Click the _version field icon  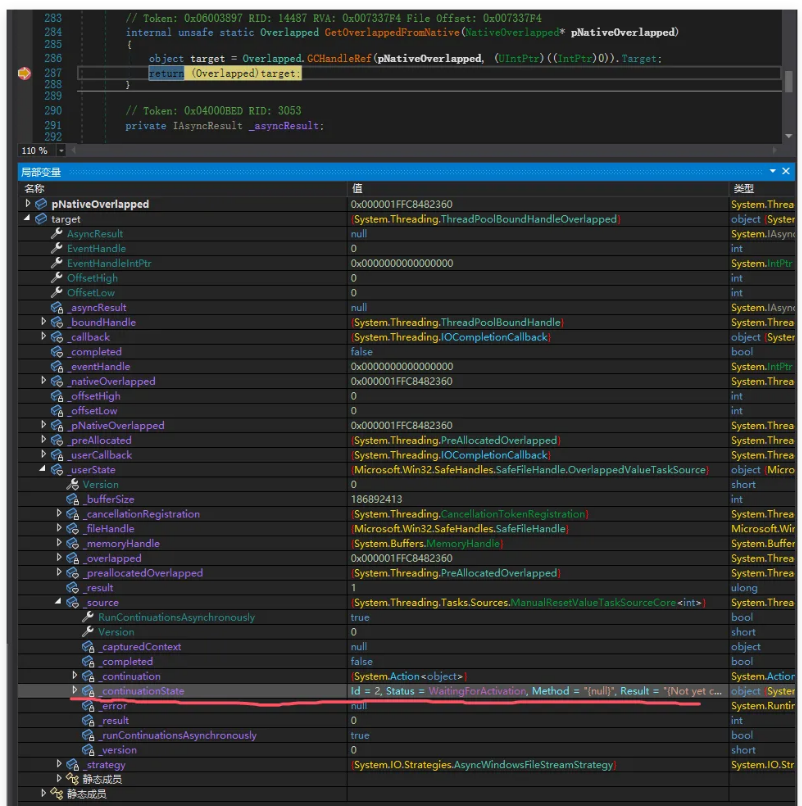pos(88,750)
